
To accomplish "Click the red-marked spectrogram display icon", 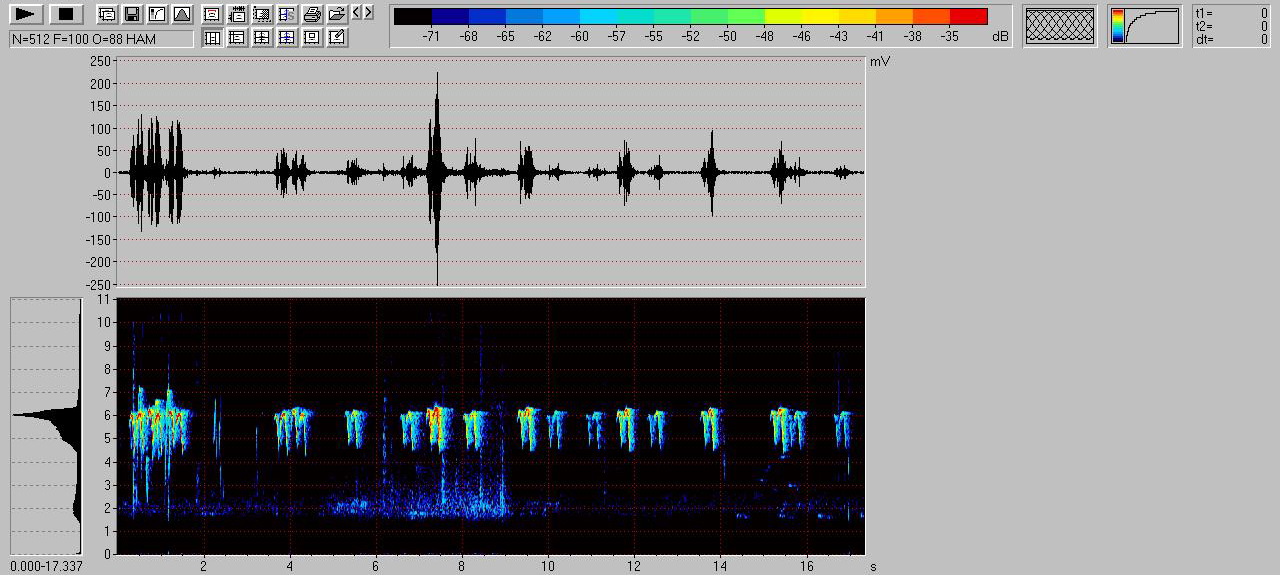I will [x=212, y=14].
